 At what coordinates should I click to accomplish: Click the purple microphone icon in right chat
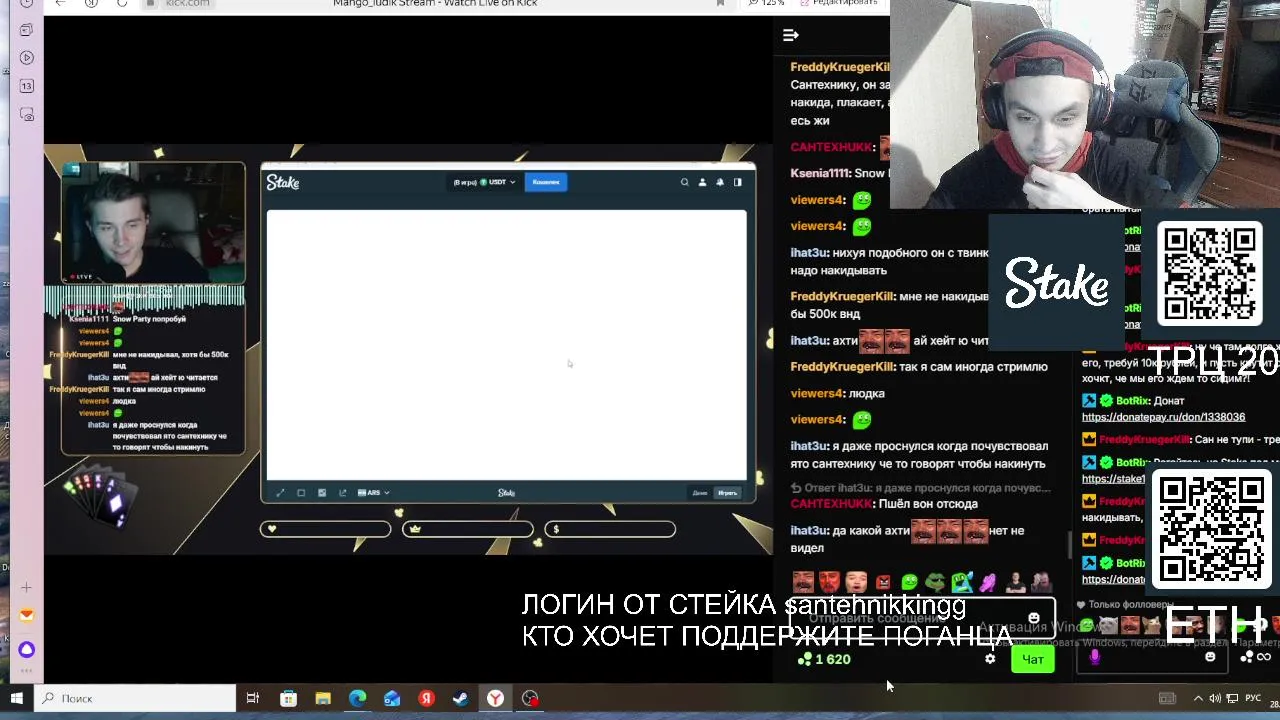(x=1095, y=657)
